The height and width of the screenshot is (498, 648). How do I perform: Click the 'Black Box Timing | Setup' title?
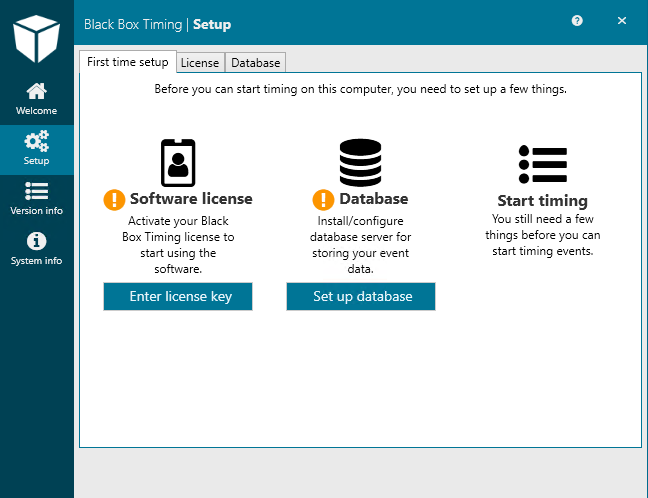click(x=157, y=24)
